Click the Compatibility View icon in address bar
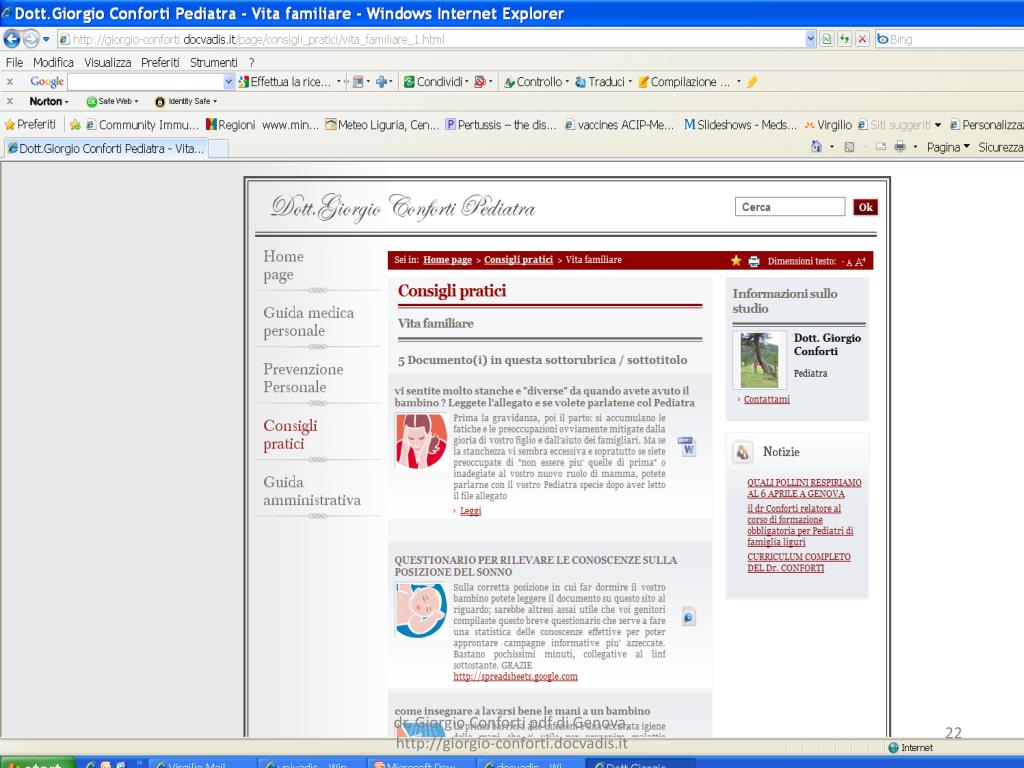This screenshot has width=1024, height=768. 827,39
